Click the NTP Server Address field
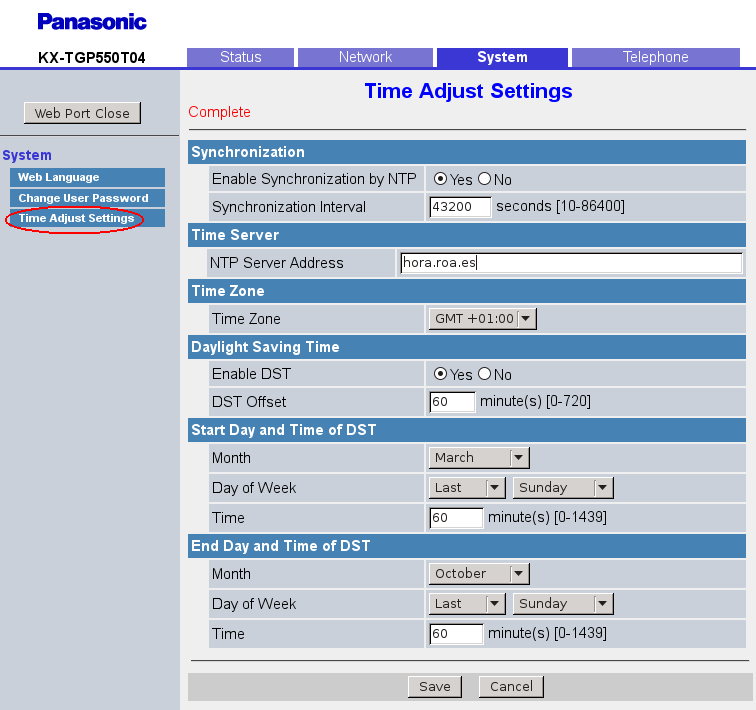This screenshot has width=756, height=710. [570, 263]
